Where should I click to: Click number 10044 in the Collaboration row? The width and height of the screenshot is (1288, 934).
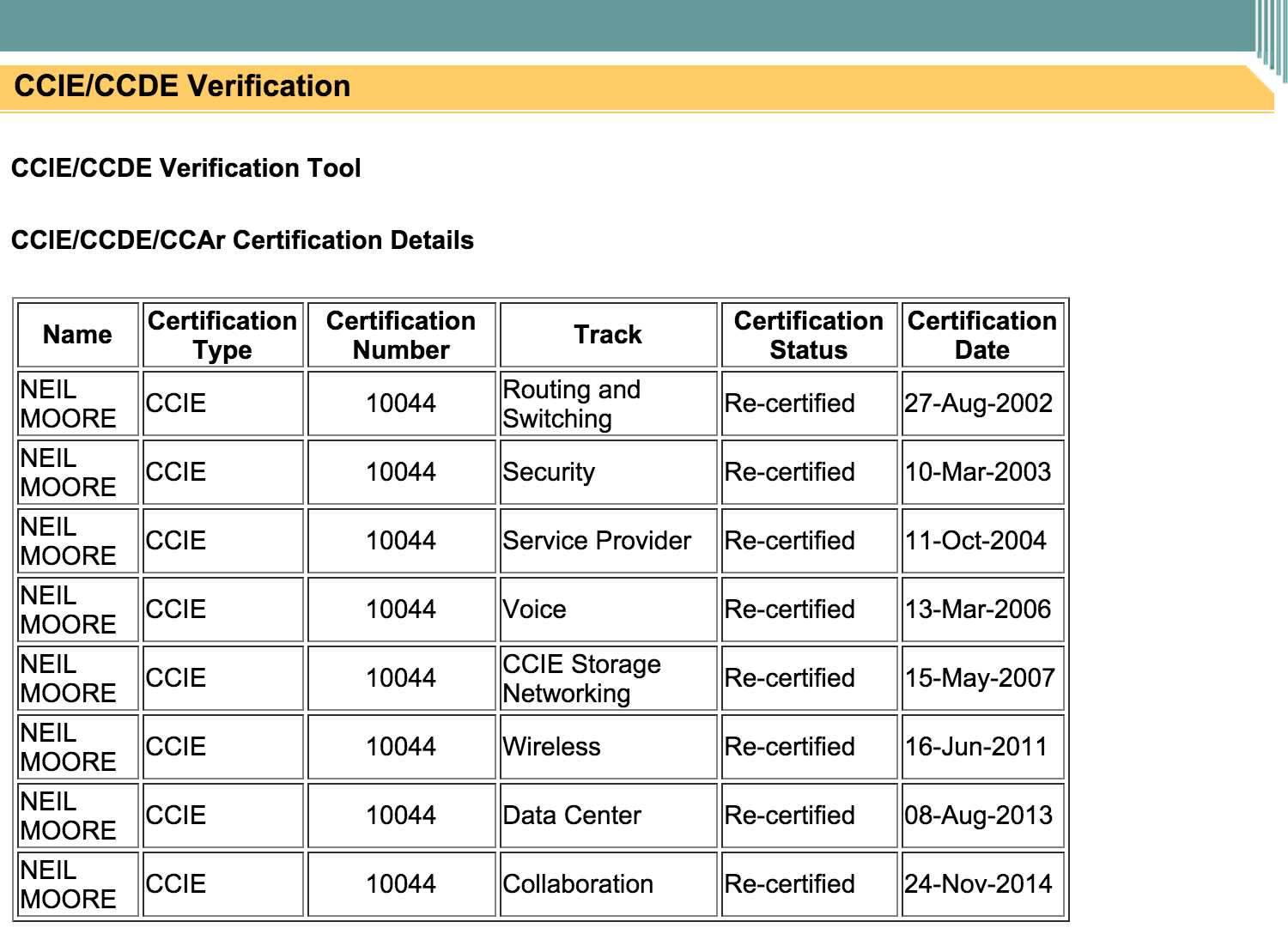click(x=401, y=884)
